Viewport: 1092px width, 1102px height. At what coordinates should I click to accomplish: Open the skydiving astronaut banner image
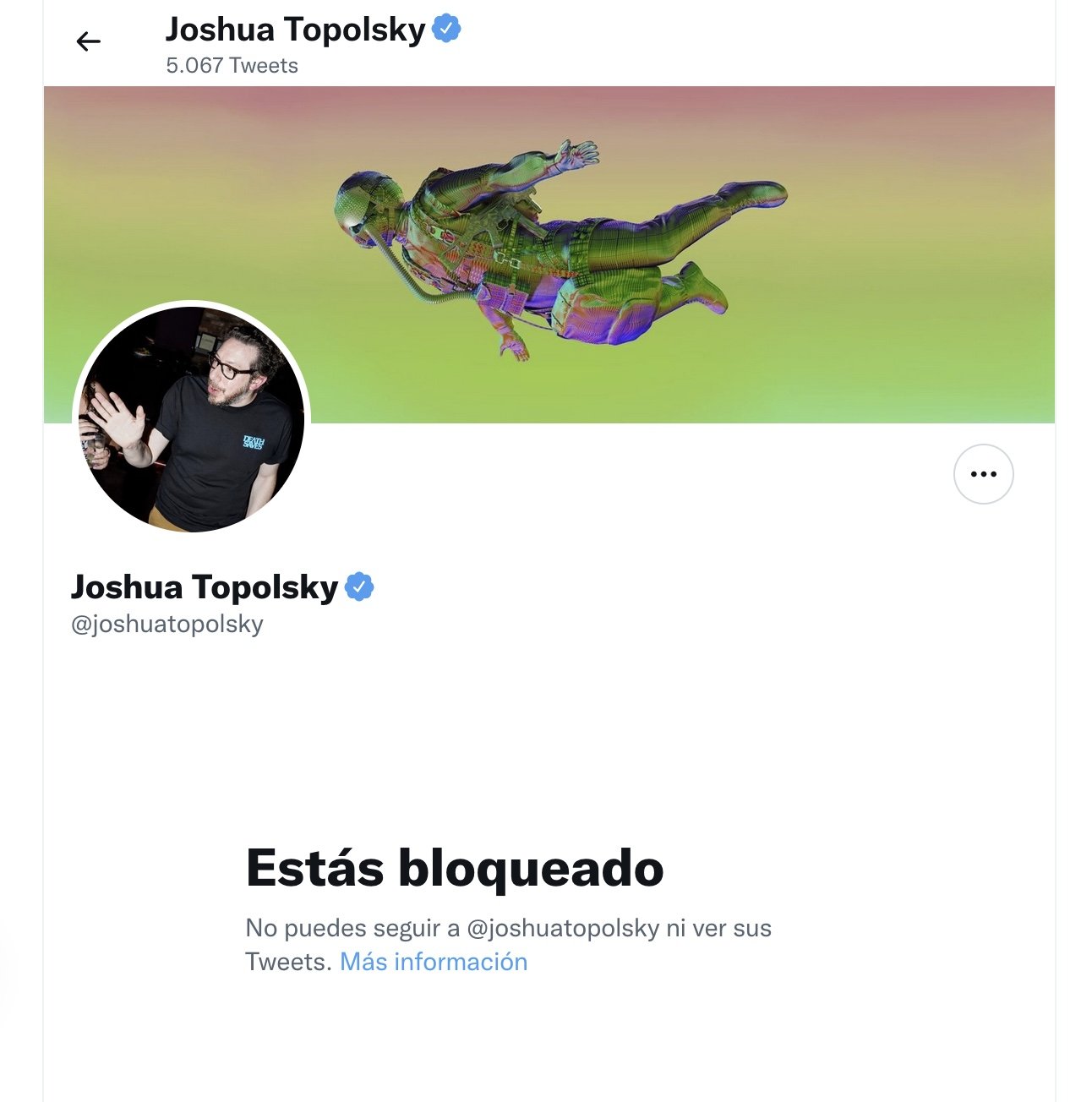549,254
